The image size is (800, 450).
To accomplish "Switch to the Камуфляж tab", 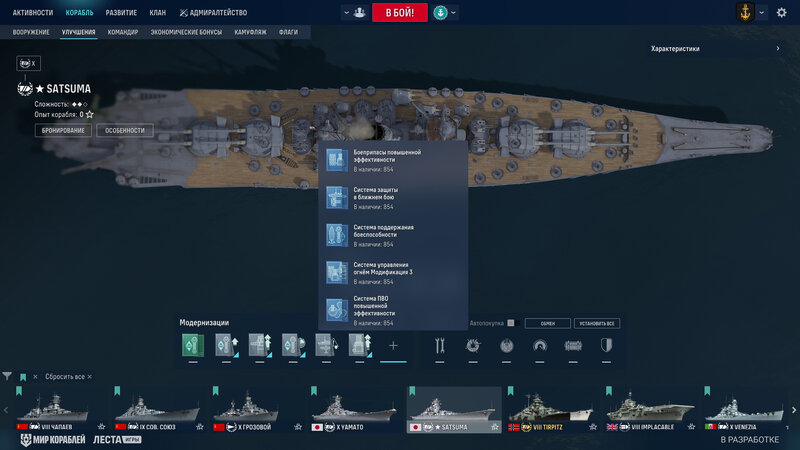I will pyautogui.click(x=251, y=32).
